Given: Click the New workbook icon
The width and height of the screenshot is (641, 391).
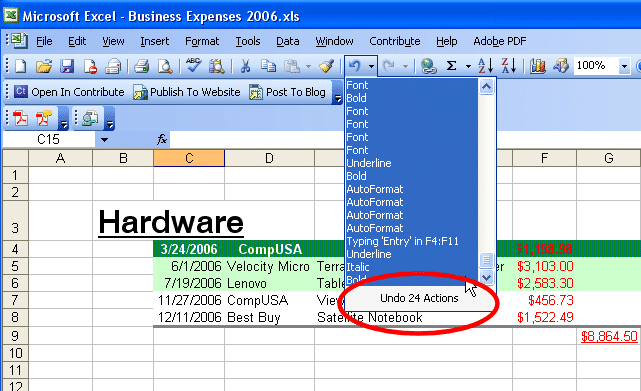Looking at the screenshot, I should (x=20, y=66).
